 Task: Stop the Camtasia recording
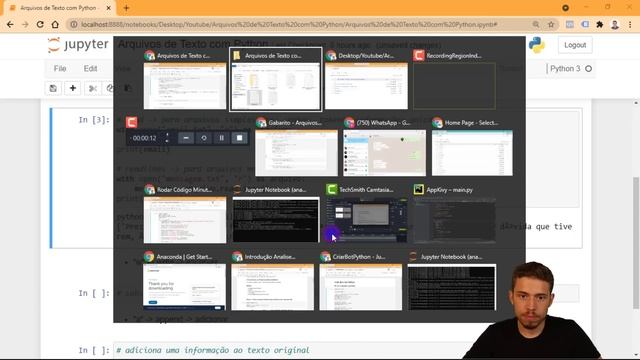point(240,138)
